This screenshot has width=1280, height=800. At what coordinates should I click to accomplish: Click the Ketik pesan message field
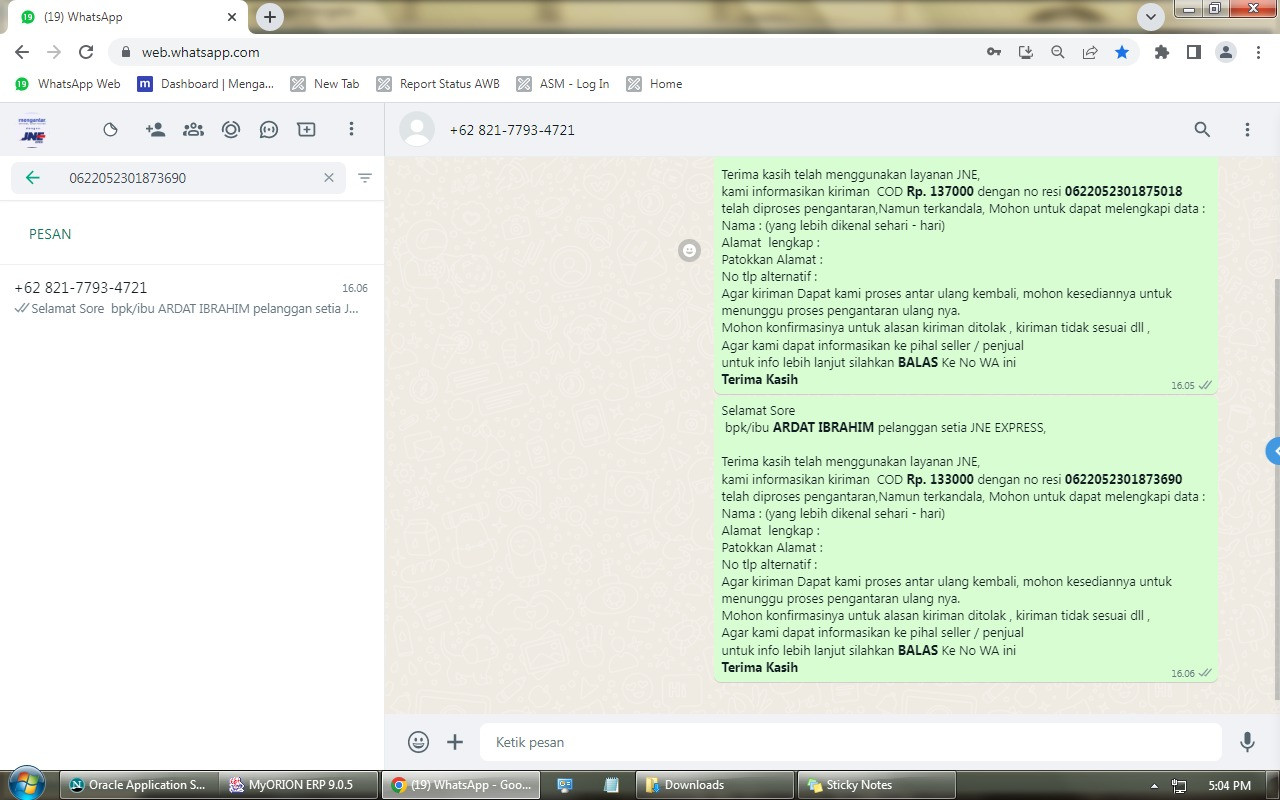tap(851, 742)
